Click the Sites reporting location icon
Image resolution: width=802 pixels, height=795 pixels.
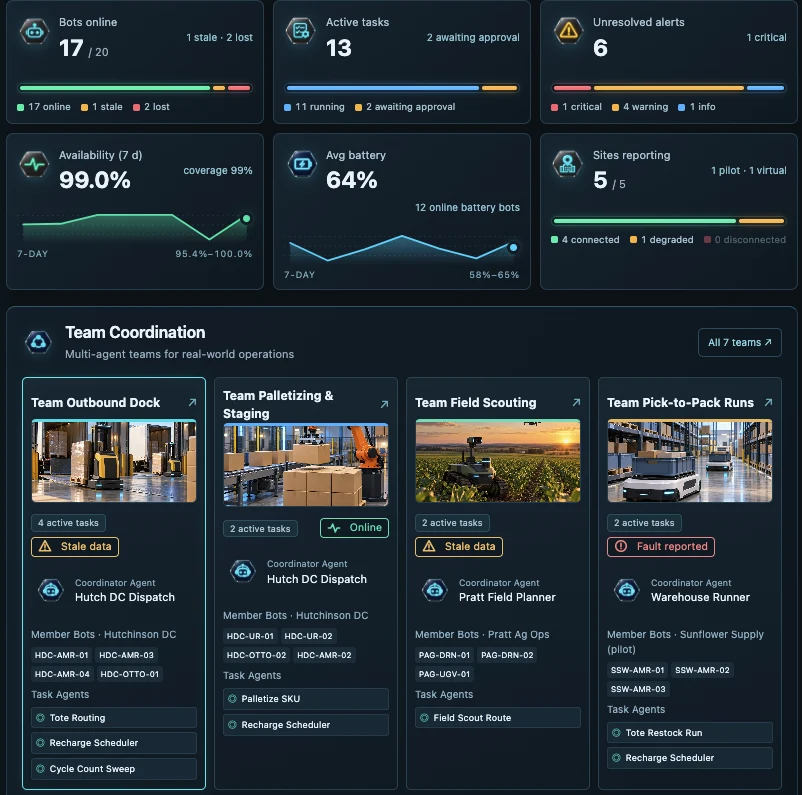(x=567, y=164)
